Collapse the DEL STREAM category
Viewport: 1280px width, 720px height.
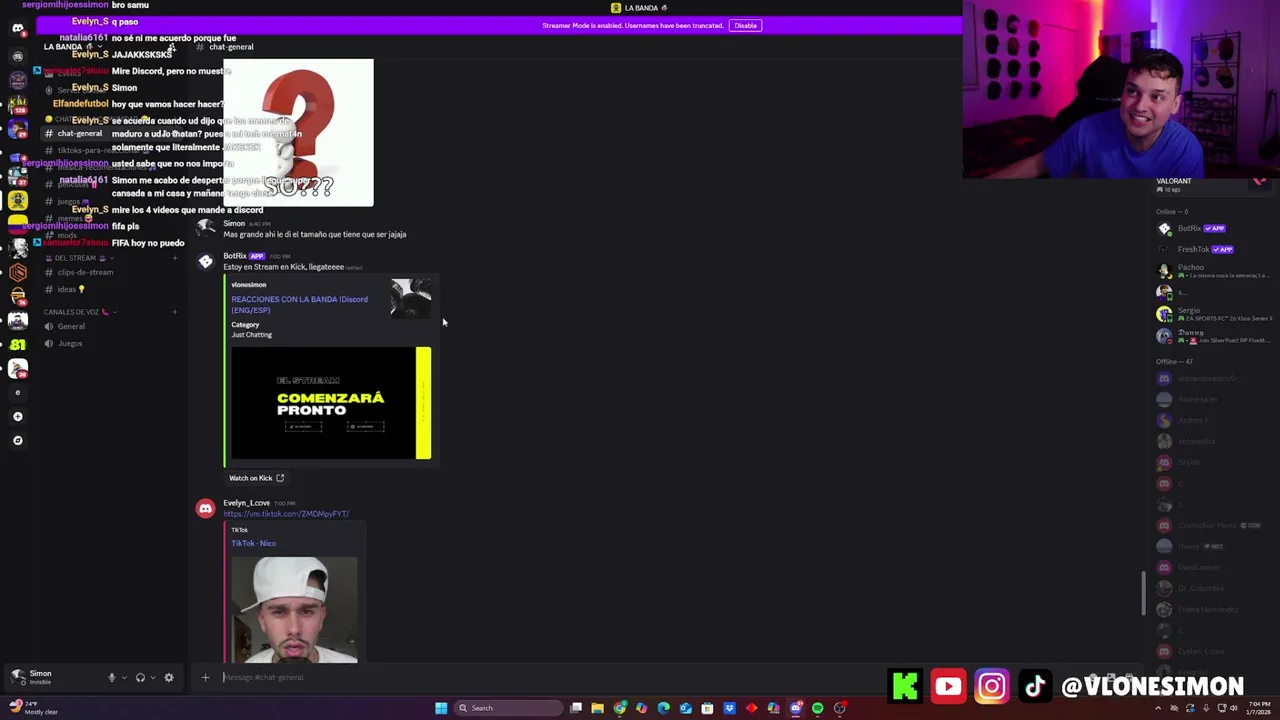[80, 258]
